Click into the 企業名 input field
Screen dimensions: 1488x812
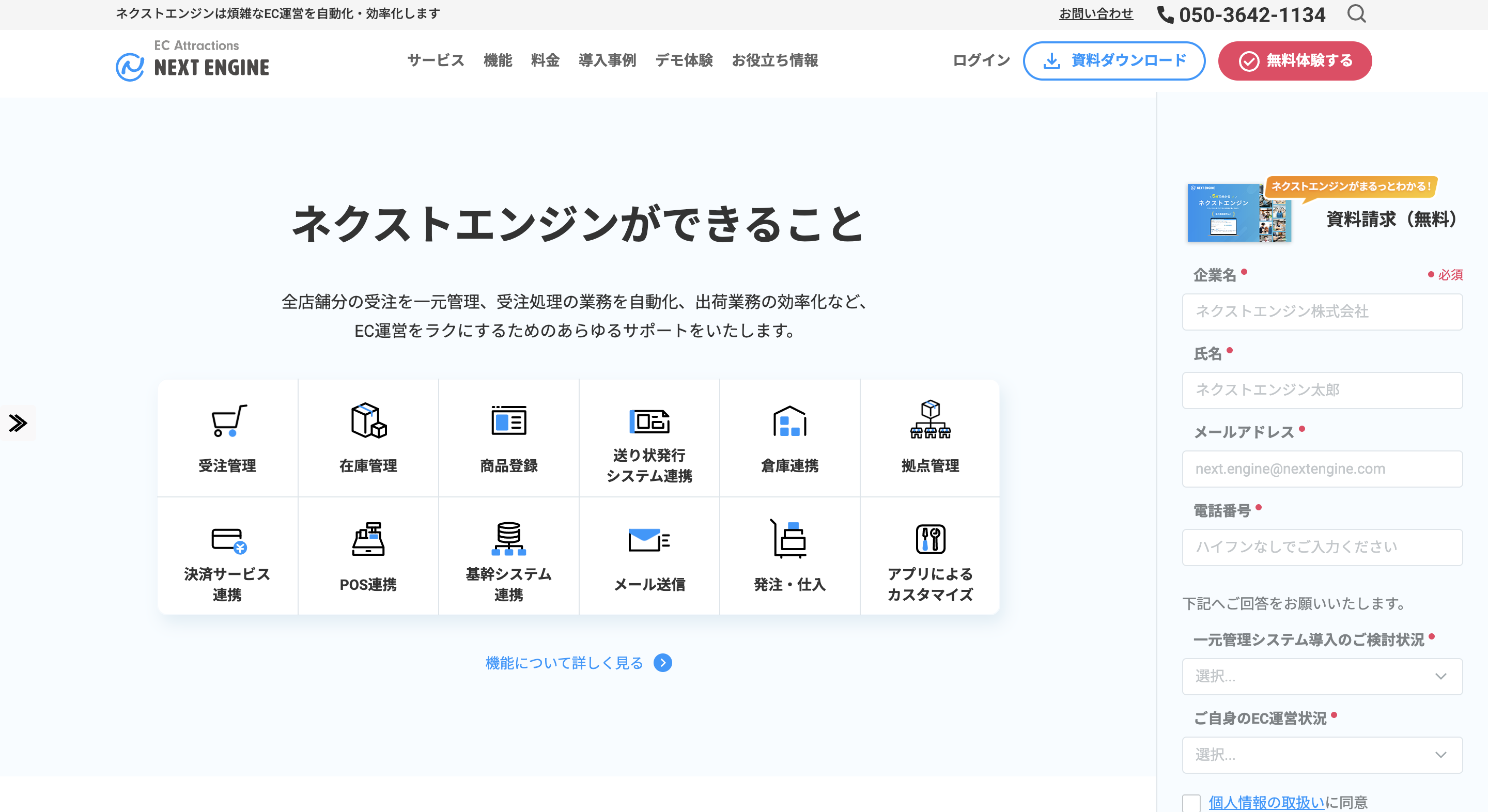(1322, 312)
